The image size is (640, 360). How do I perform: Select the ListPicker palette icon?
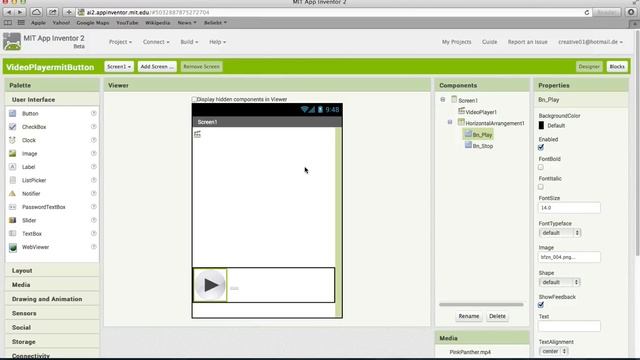point(13,180)
